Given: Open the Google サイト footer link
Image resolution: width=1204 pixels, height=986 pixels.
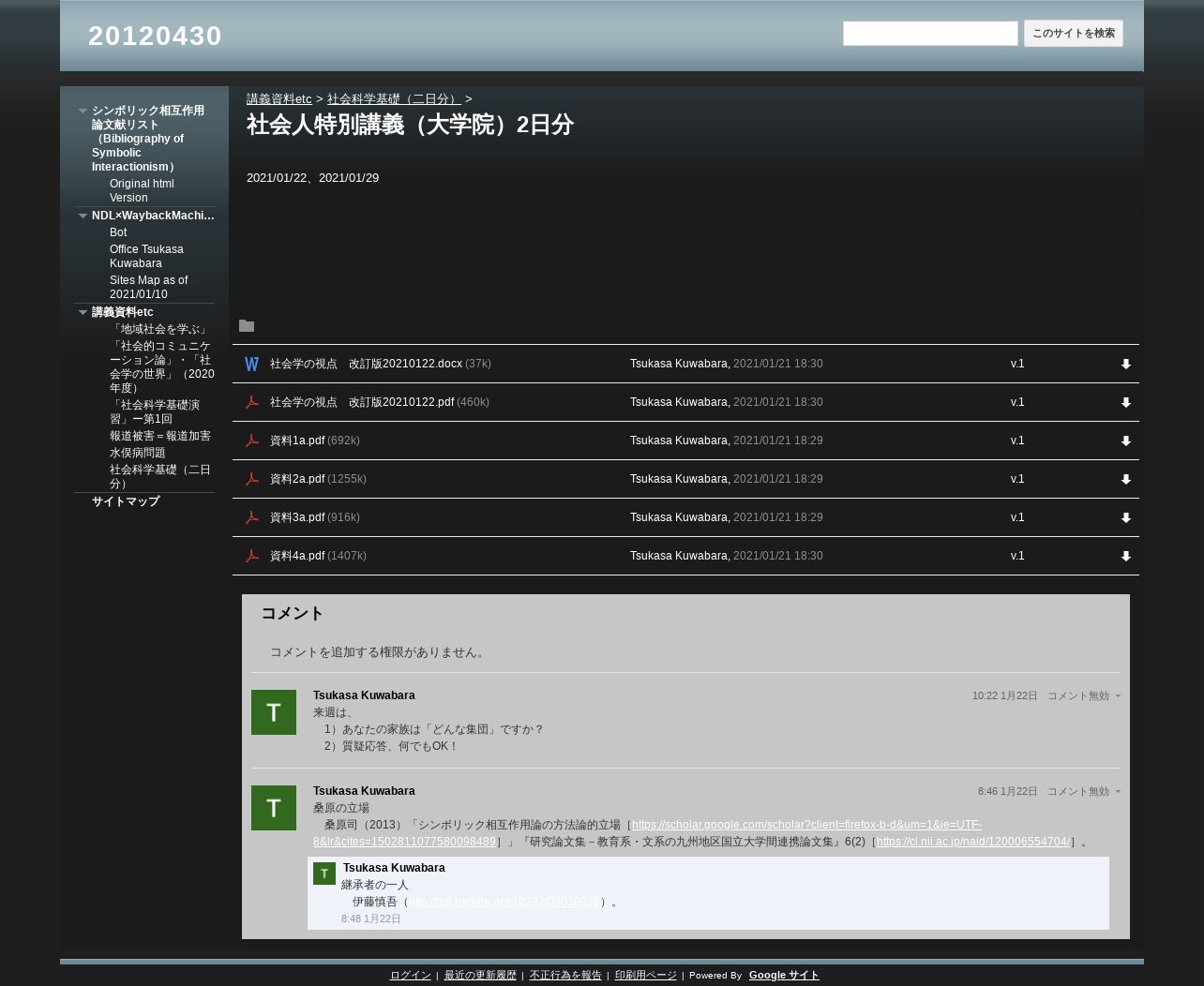Looking at the screenshot, I should click(784, 976).
